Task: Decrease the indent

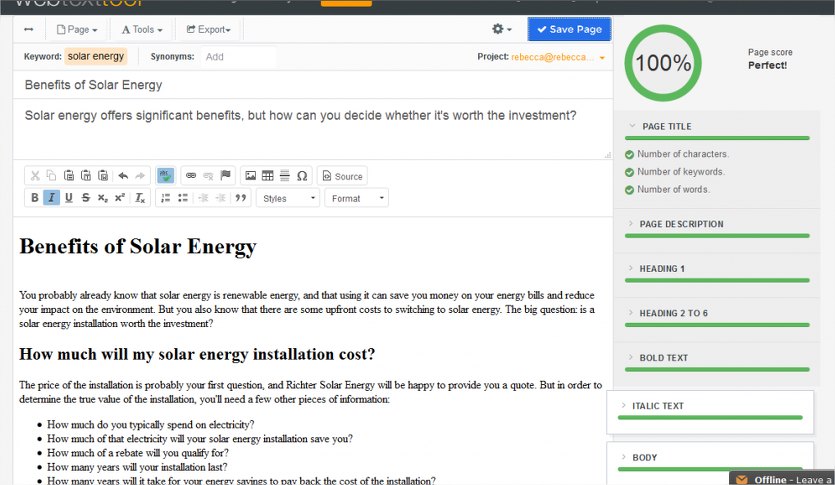Action: pyautogui.click(x=203, y=198)
